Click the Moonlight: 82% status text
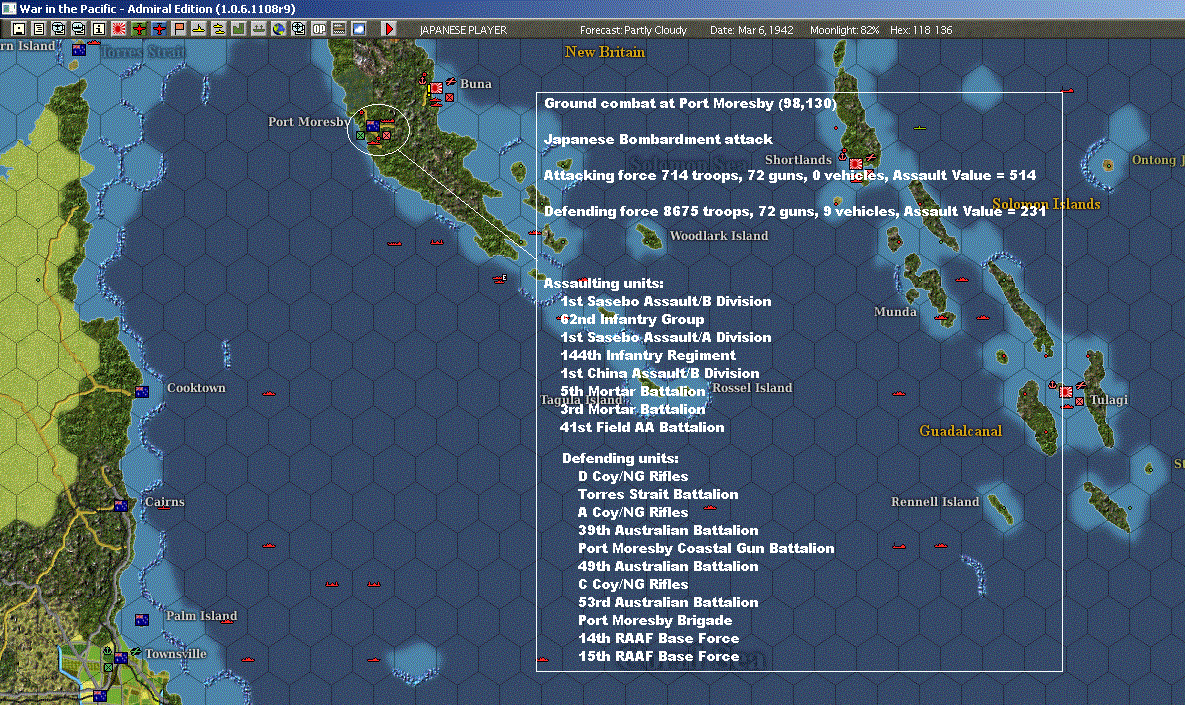1185x705 pixels. [x=845, y=30]
